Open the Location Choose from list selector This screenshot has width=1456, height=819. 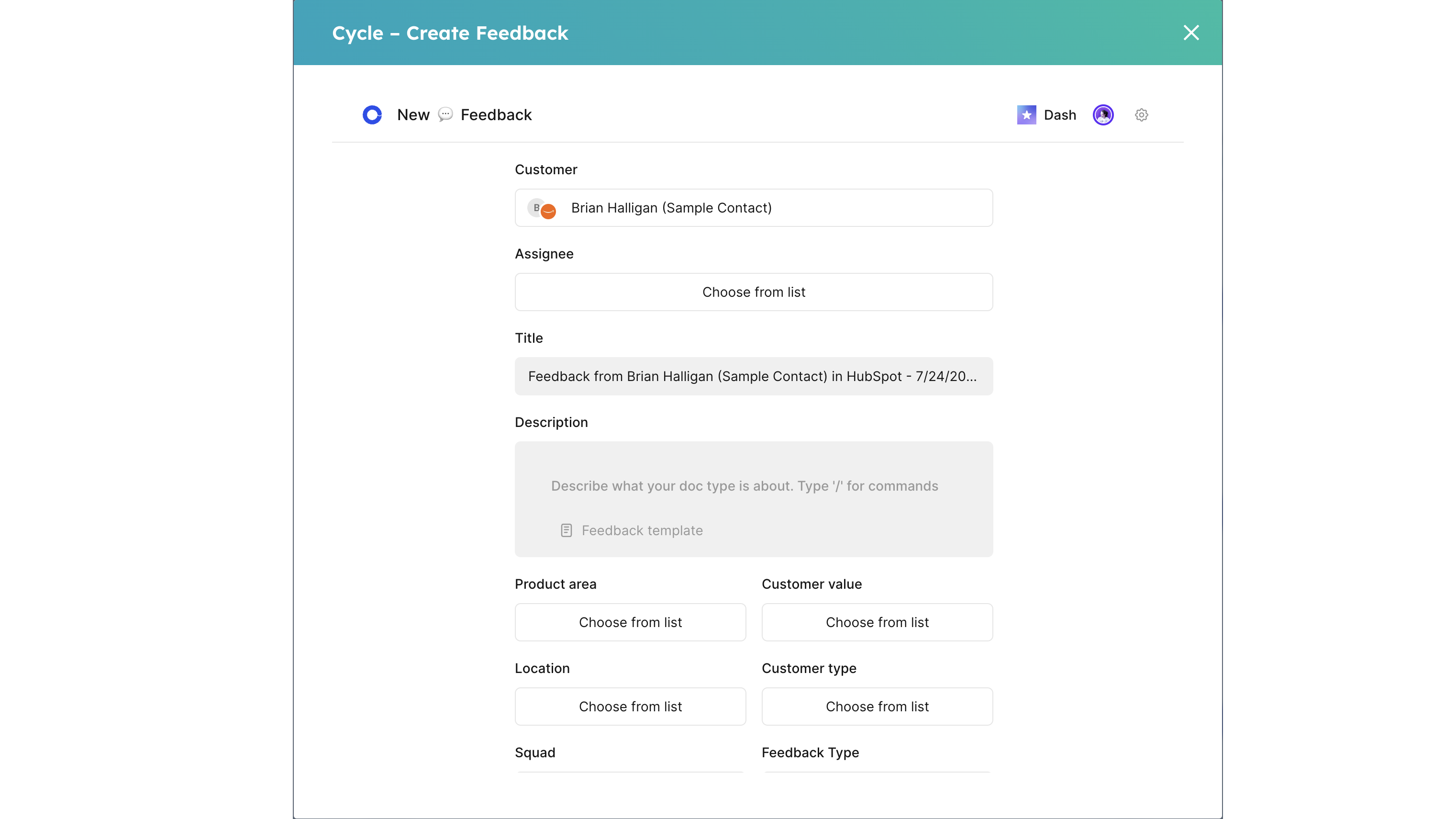click(x=630, y=706)
